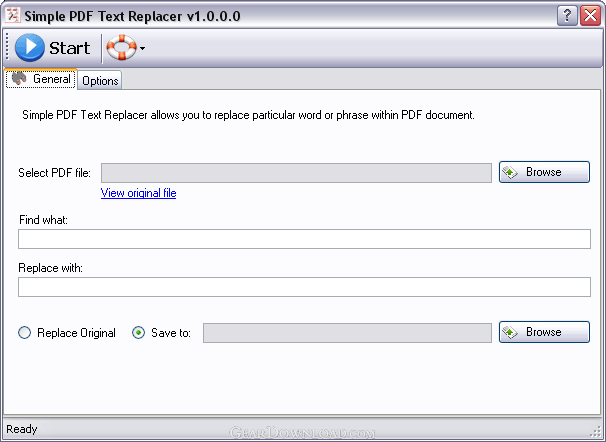Click the Find what text field
This screenshot has height=442, width=606.
[304, 239]
